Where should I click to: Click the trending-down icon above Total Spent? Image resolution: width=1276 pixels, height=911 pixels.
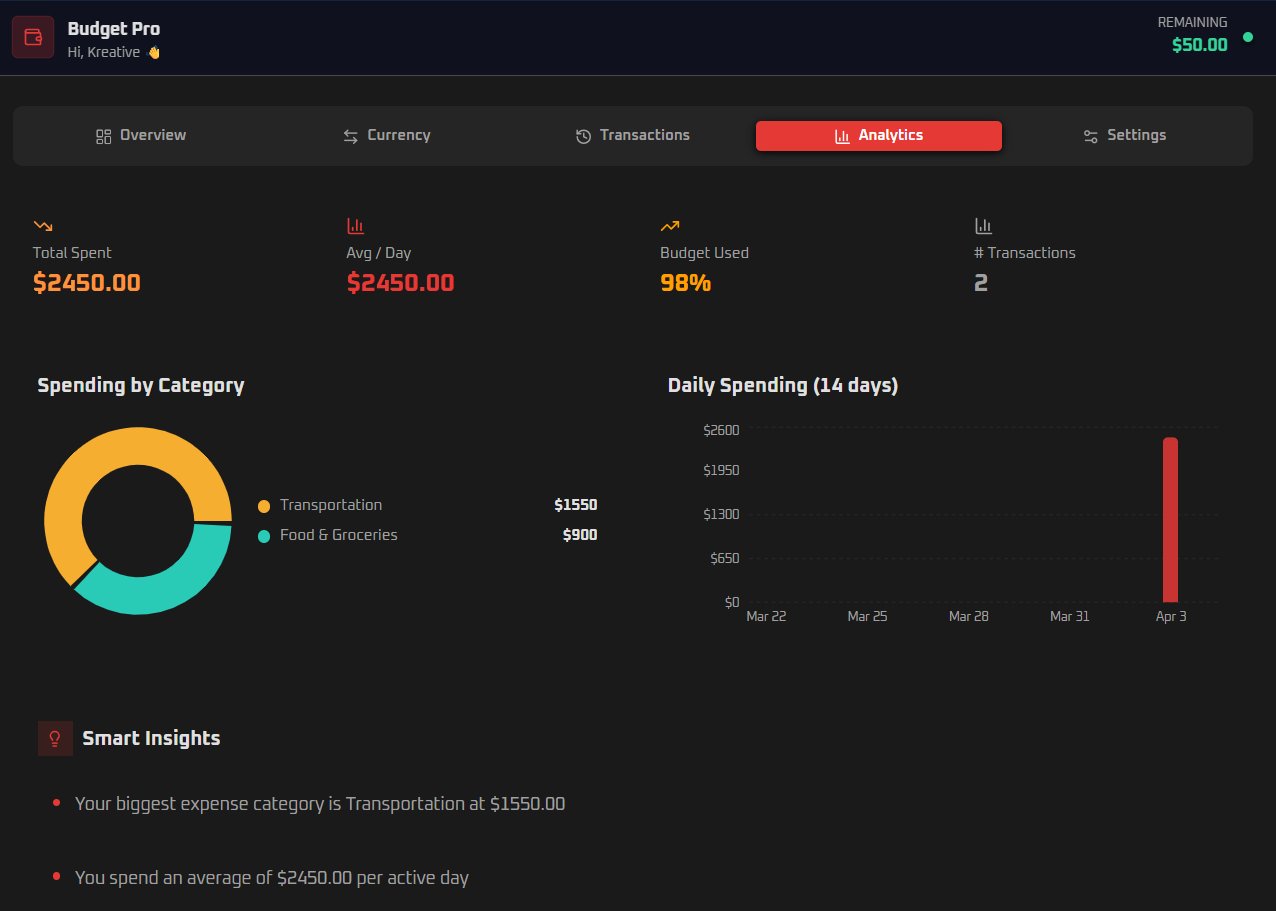pos(42,226)
